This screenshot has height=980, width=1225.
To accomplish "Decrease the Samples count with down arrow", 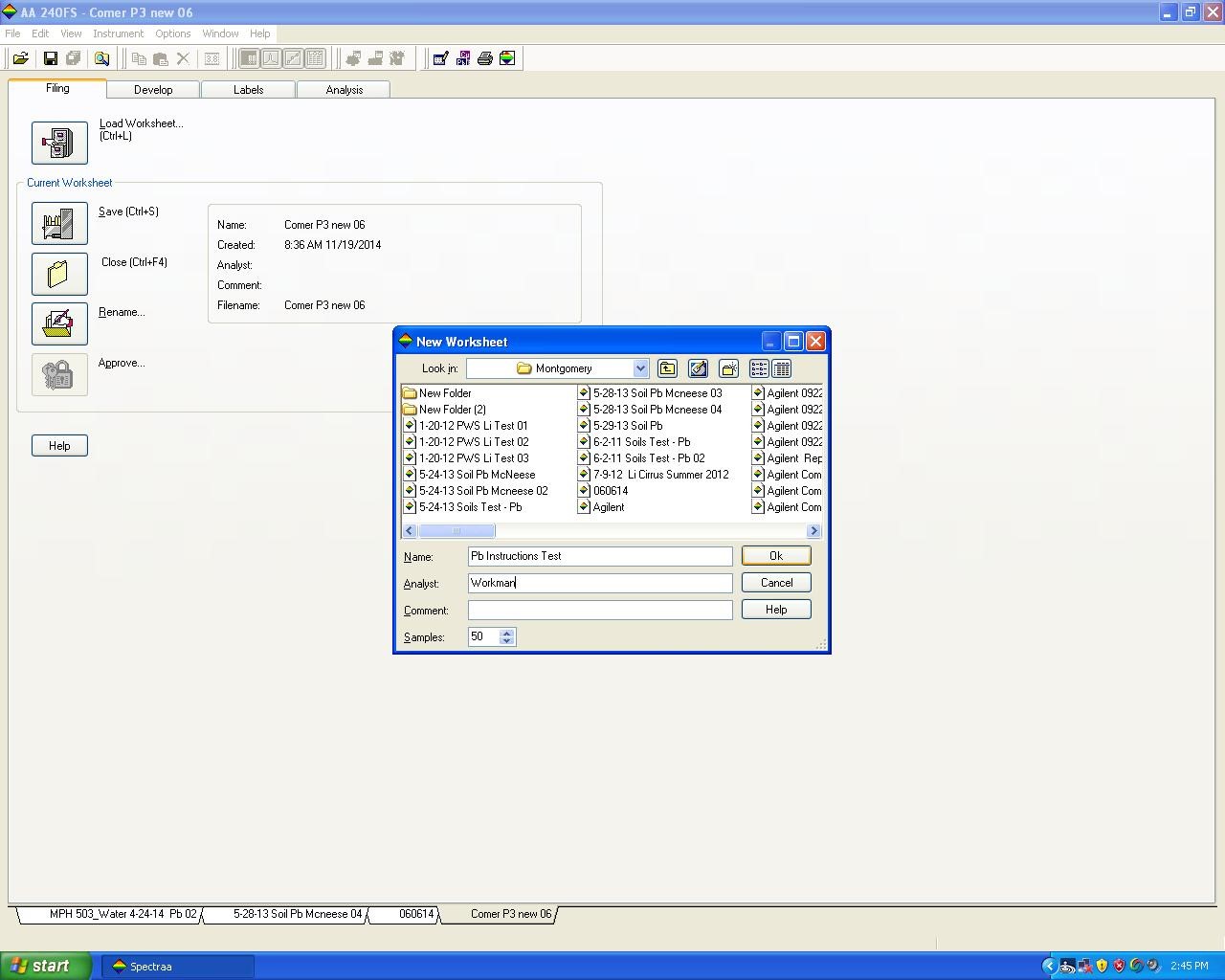I will tap(506, 641).
